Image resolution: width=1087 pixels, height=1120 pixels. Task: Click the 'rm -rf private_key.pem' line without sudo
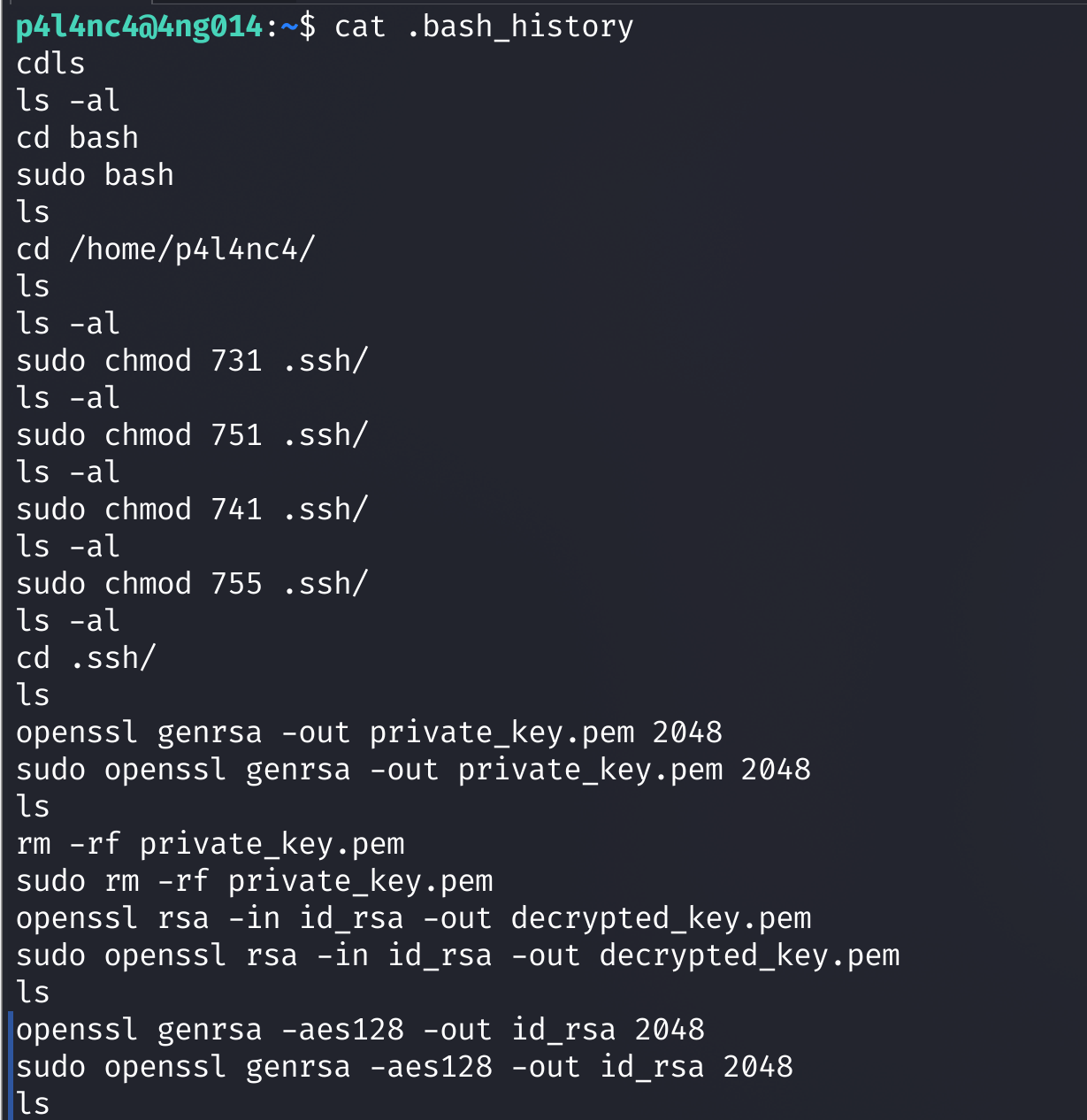(x=210, y=844)
